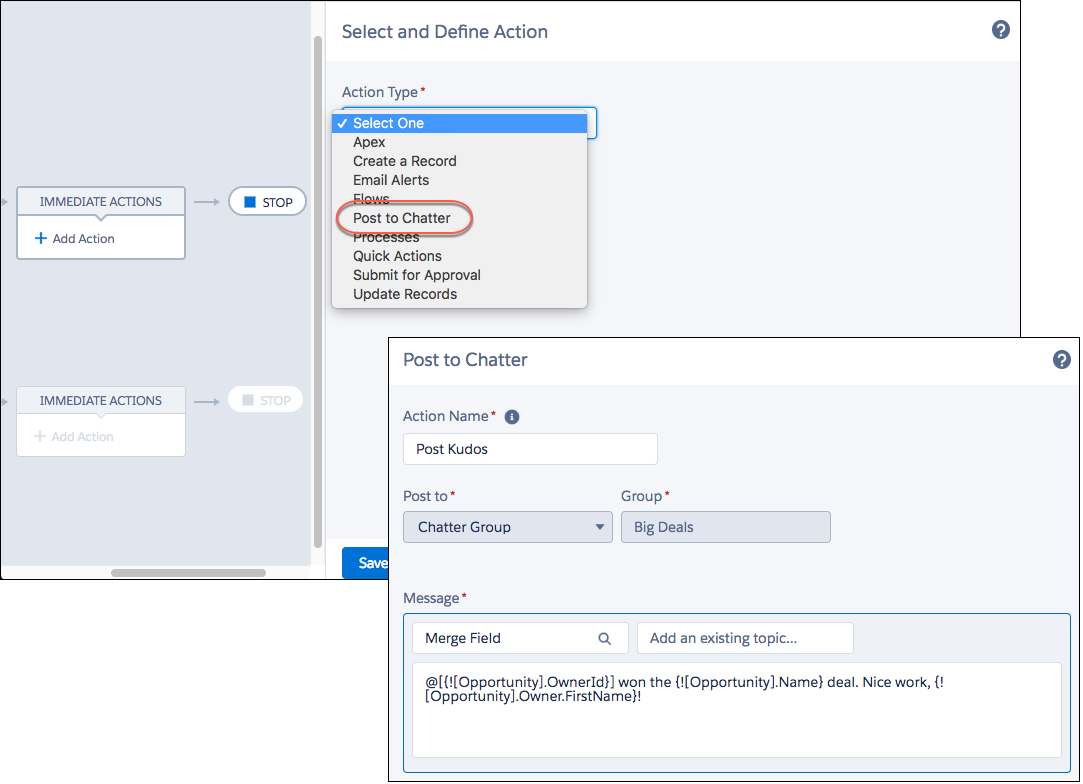Click the Group field containing Big Deals

(726, 527)
